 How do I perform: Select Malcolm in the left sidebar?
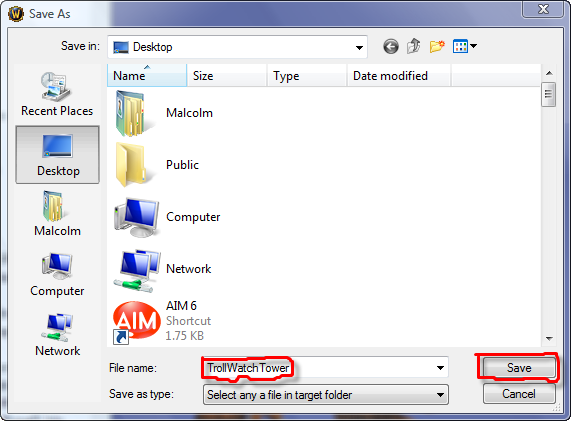point(57,214)
